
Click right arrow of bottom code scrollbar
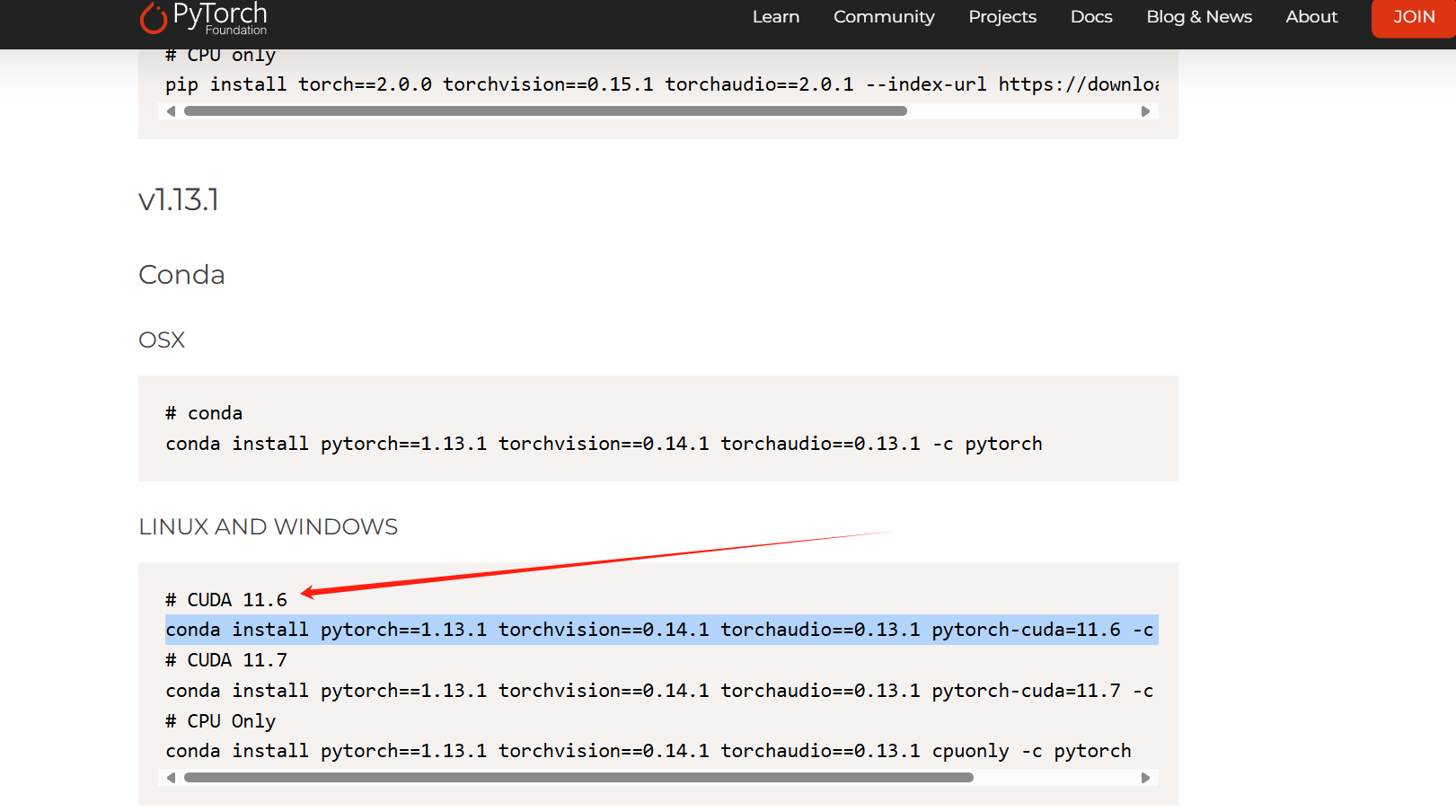click(x=1145, y=778)
